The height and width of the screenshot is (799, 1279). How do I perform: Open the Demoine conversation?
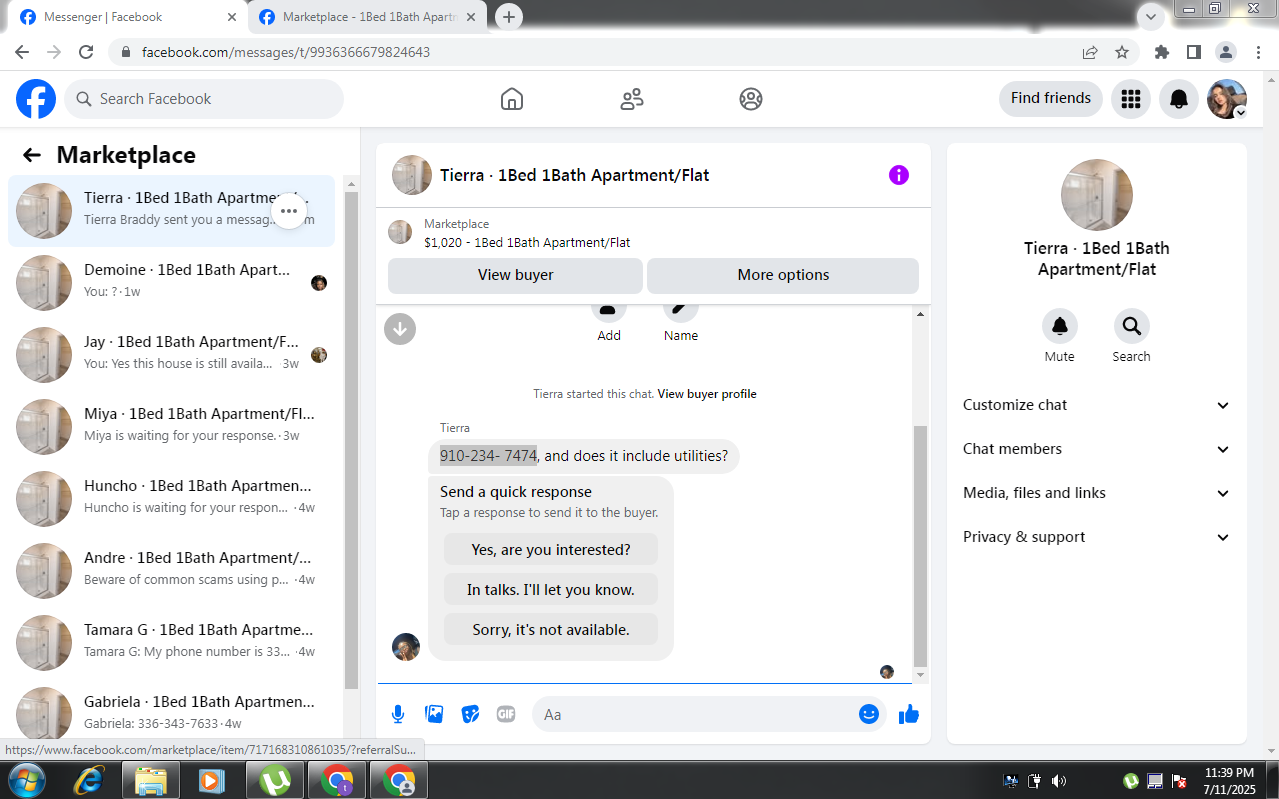(171, 283)
